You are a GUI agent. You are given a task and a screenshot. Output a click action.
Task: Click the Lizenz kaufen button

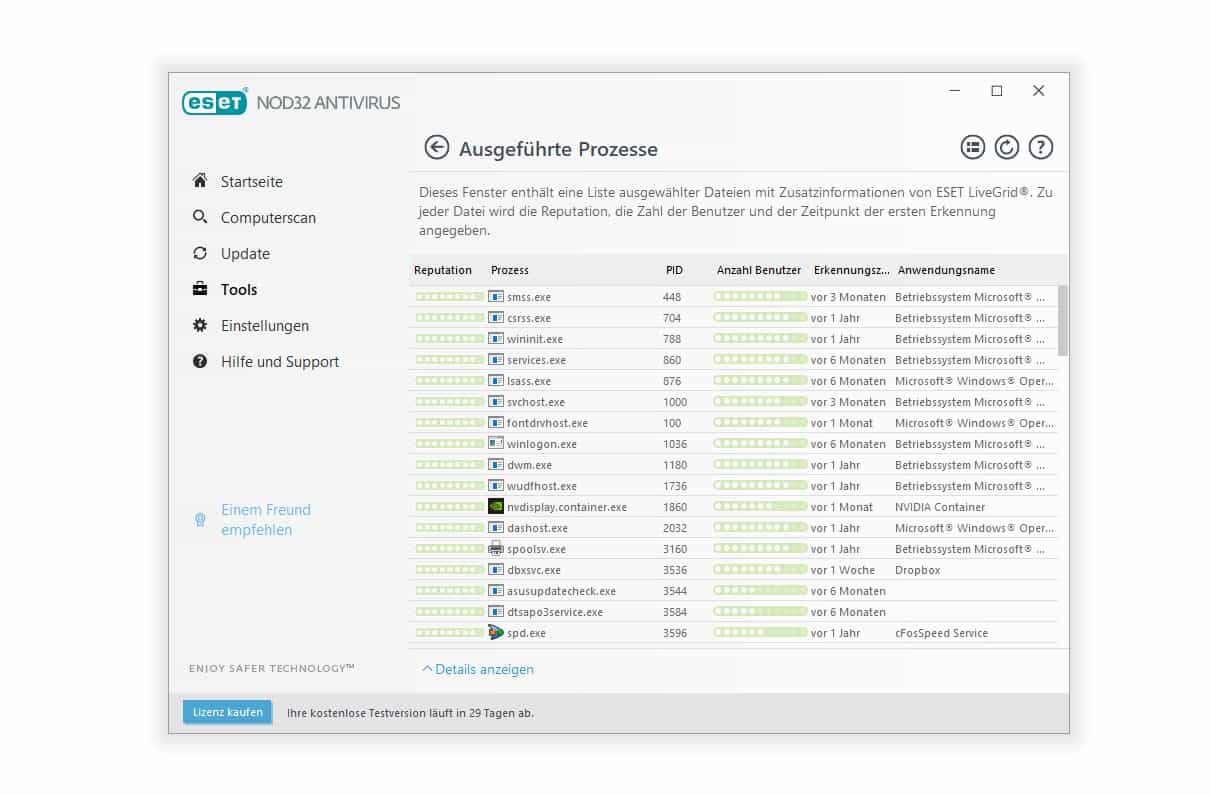[227, 712]
